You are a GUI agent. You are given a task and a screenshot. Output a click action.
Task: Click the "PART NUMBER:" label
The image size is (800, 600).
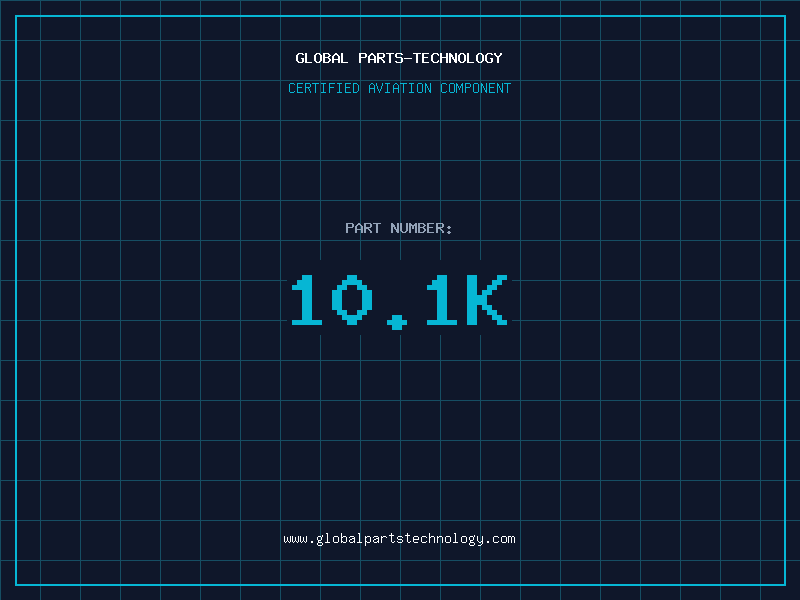(399, 228)
